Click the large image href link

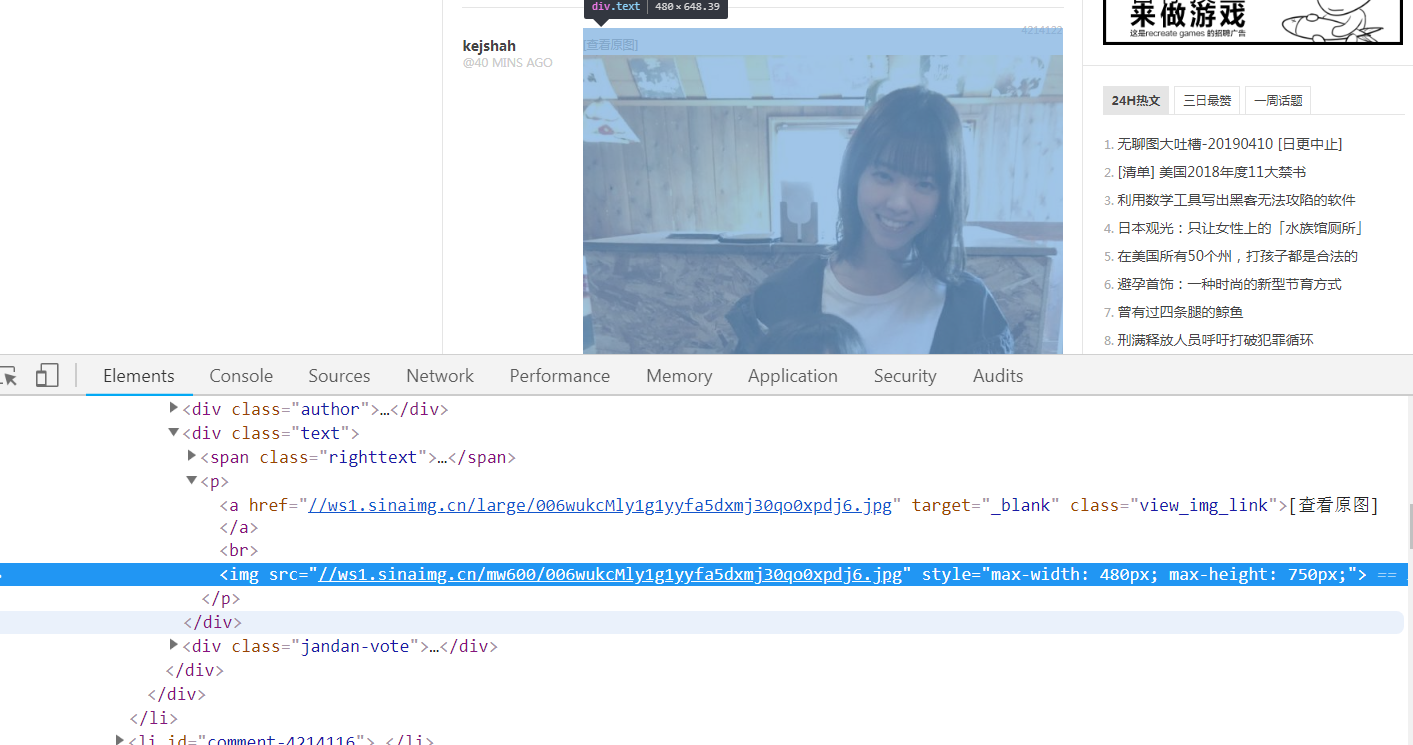point(600,505)
